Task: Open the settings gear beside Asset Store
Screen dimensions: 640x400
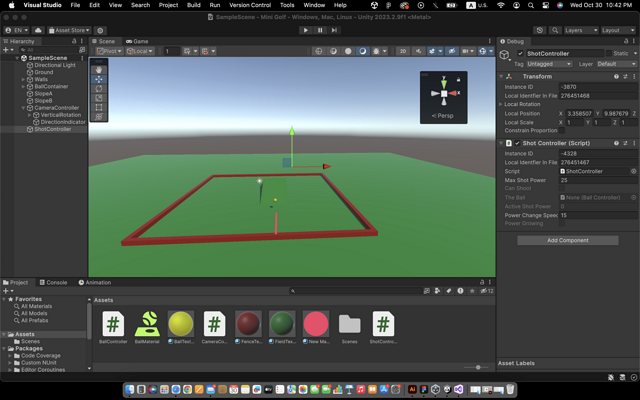Action: 100,30
